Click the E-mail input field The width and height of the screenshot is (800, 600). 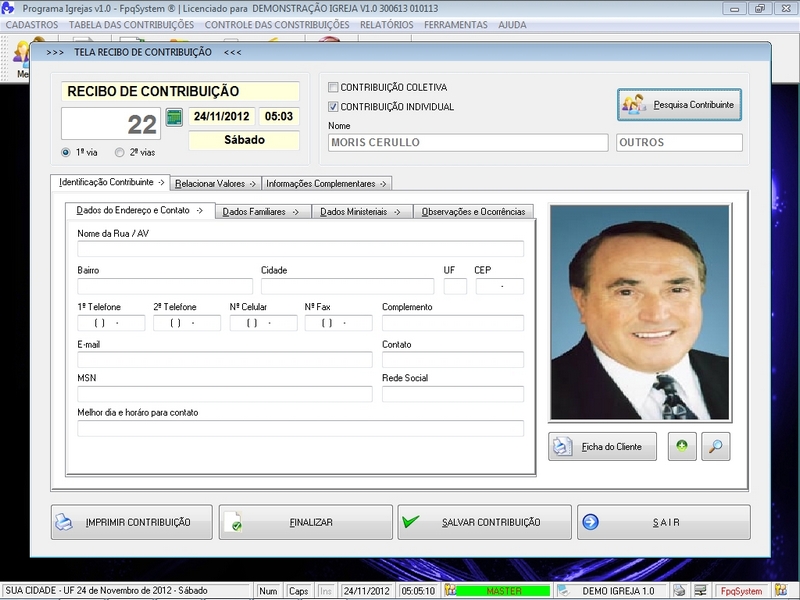tap(224, 360)
